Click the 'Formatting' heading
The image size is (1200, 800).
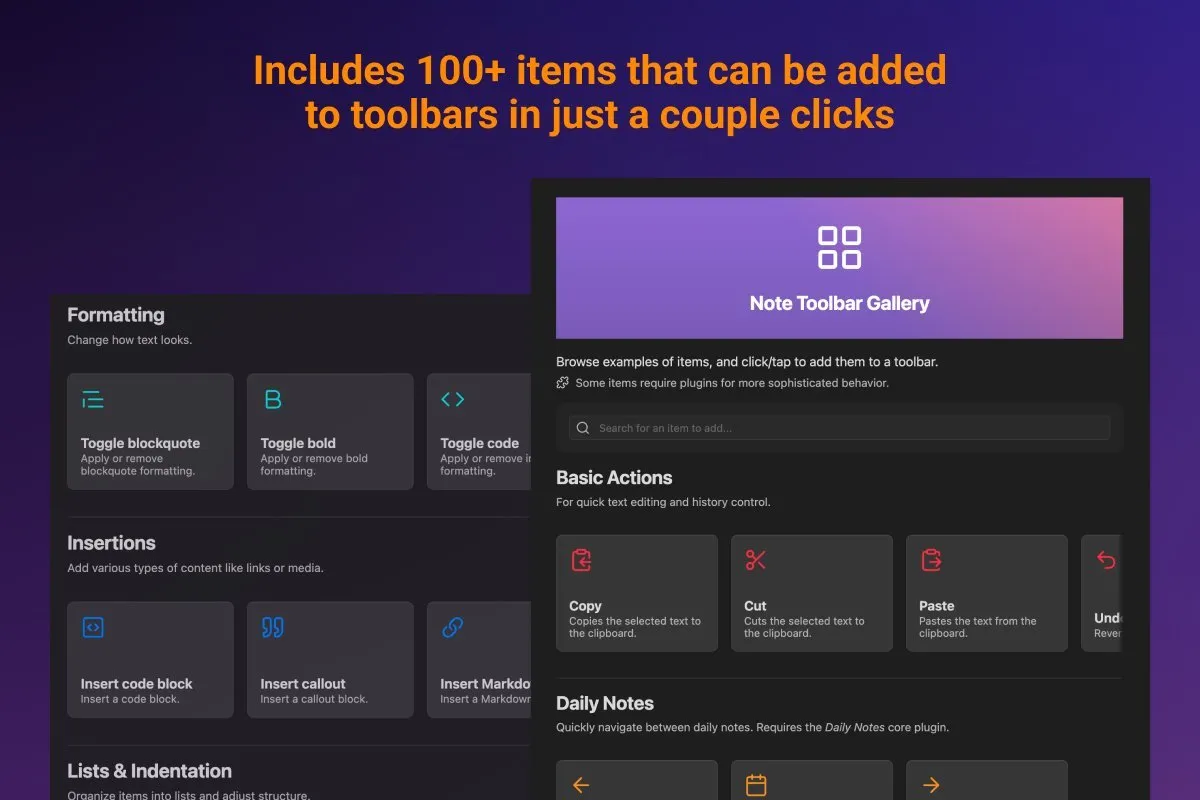coord(116,315)
